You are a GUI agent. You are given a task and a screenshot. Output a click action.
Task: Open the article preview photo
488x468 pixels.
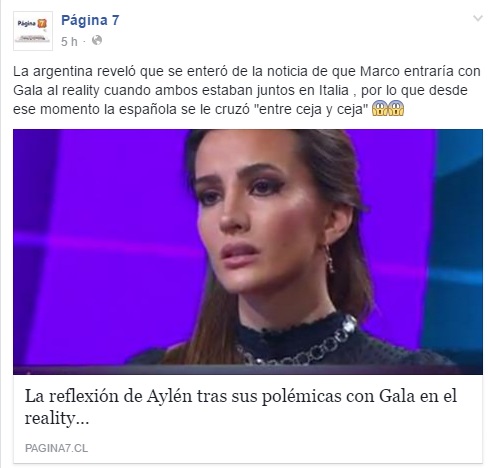click(x=248, y=252)
